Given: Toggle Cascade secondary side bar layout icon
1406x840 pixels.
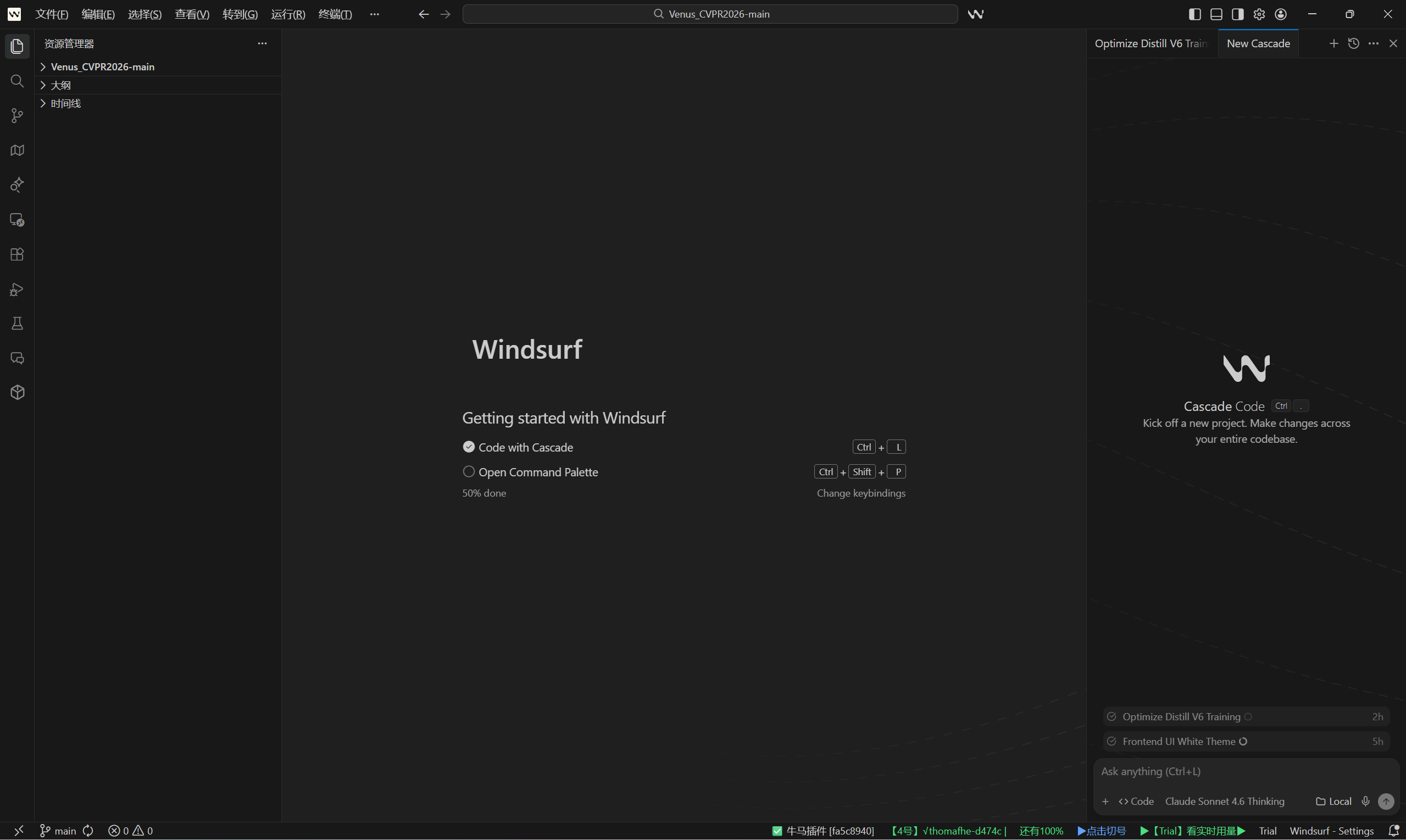Looking at the screenshot, I should 1238,14.
